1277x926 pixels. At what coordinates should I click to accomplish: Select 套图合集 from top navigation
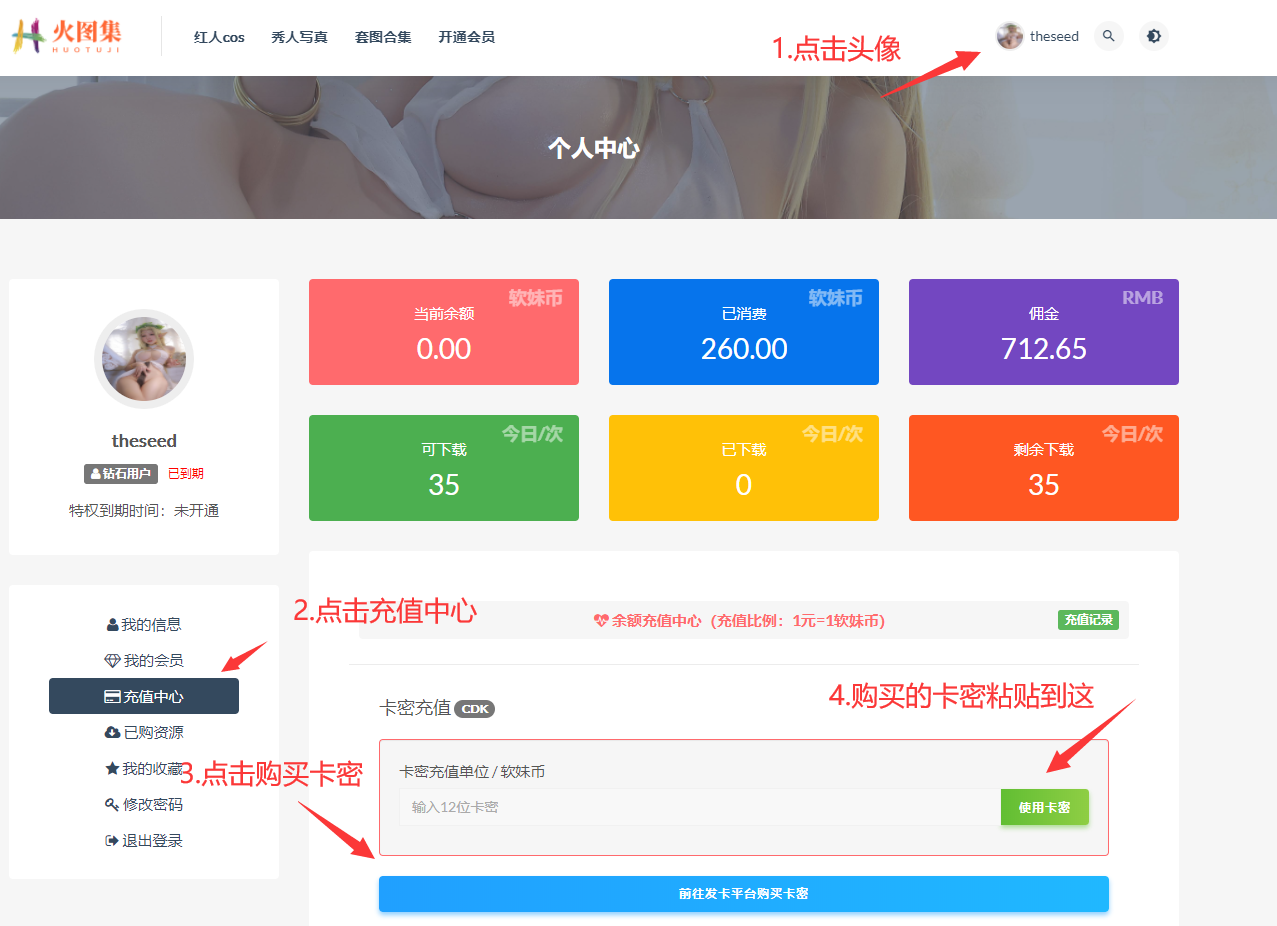[x=383, y=37]
